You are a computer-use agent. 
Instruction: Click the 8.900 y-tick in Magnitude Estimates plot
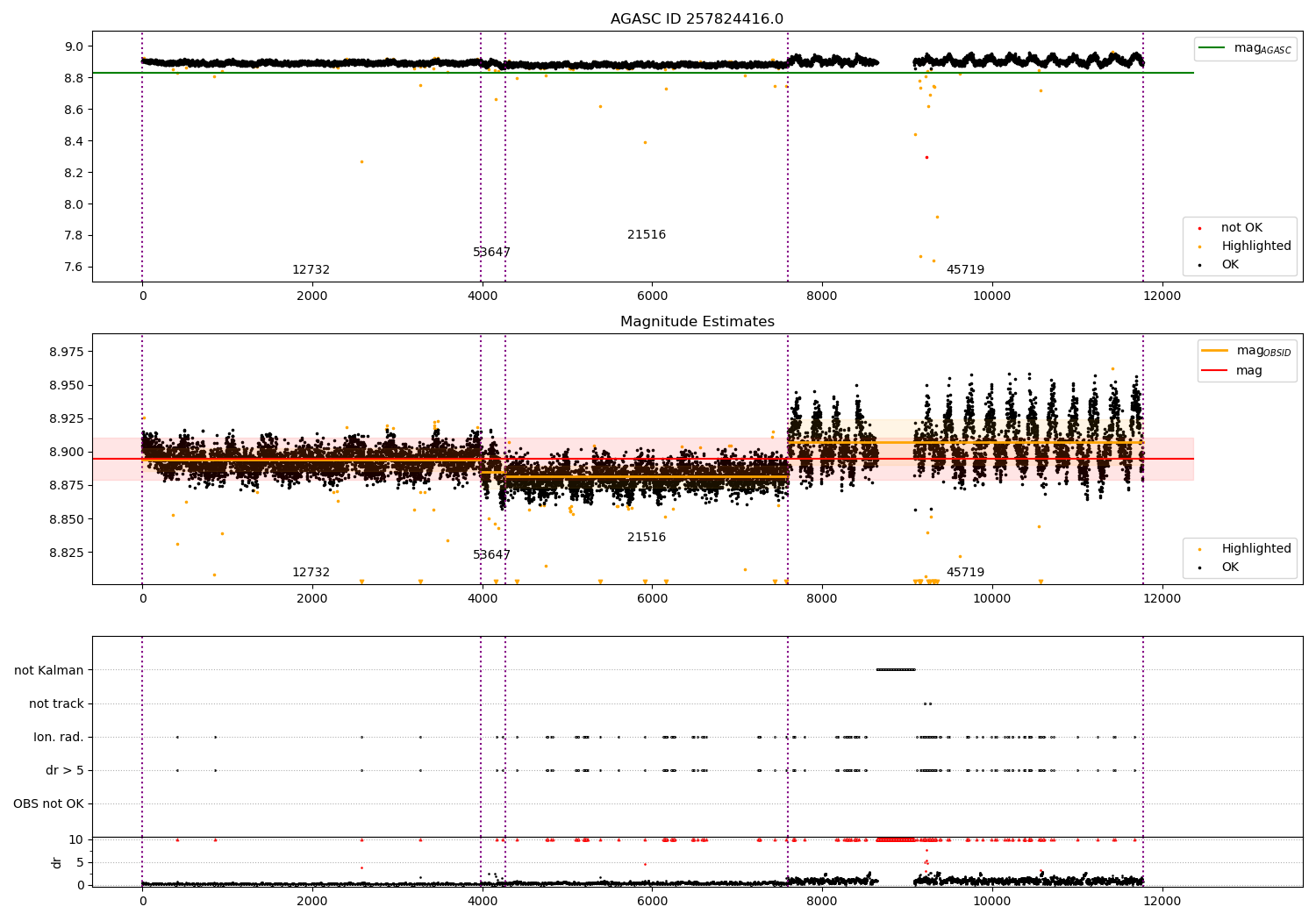(x=67, y=453)
